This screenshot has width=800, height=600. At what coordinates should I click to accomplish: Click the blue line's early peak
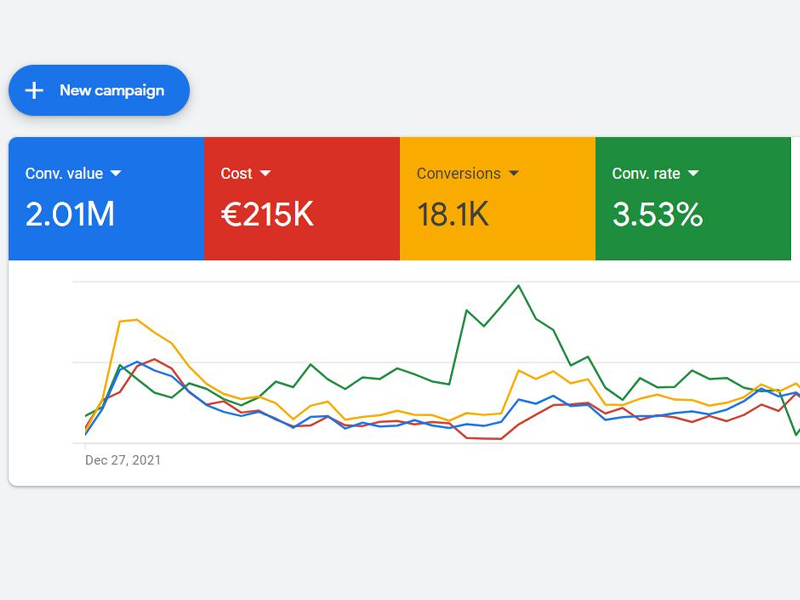click(x=137, y=362)
